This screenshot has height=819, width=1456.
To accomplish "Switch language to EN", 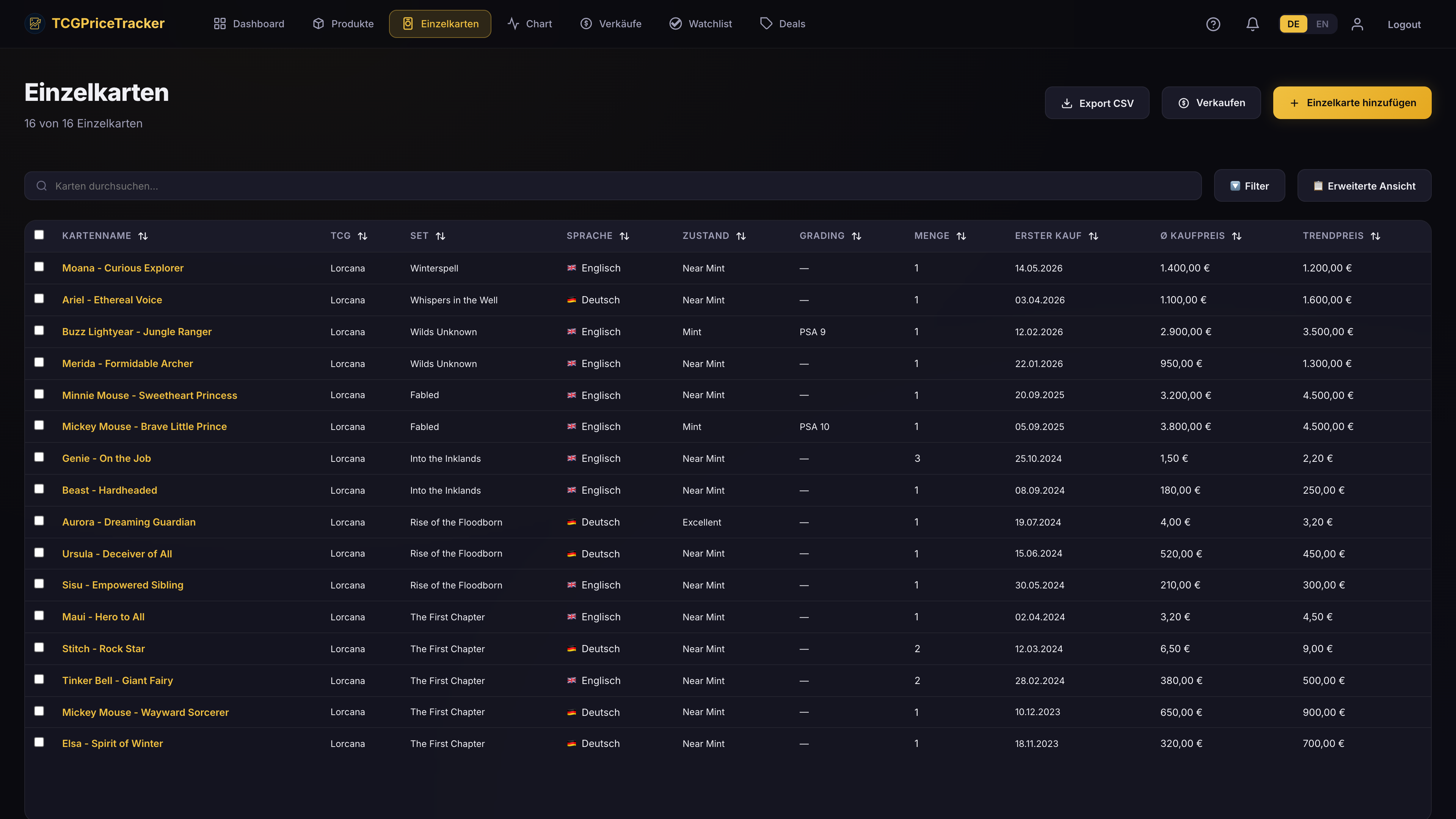I will [x=1322, y=24].
